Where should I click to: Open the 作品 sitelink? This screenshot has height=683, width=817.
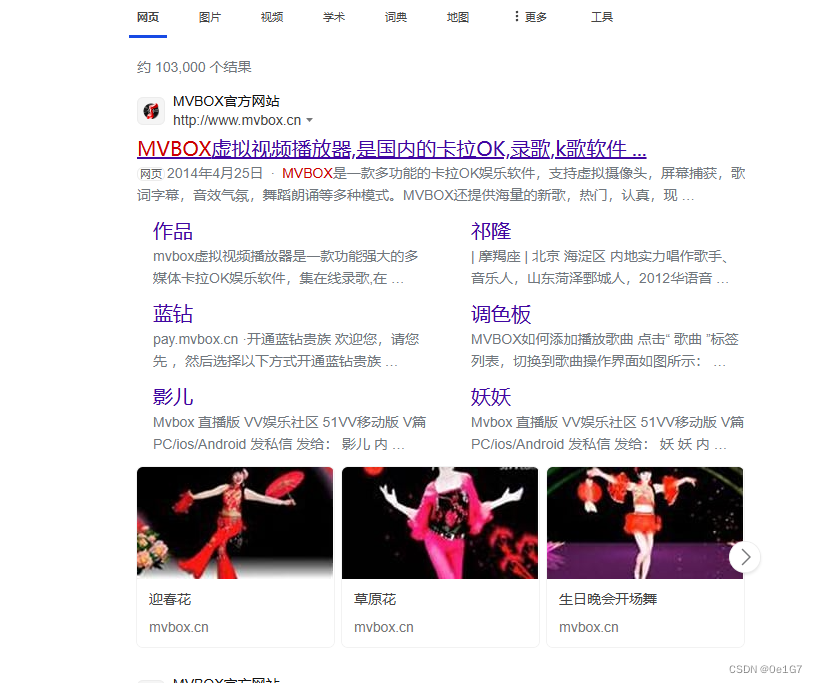(173, 231)
